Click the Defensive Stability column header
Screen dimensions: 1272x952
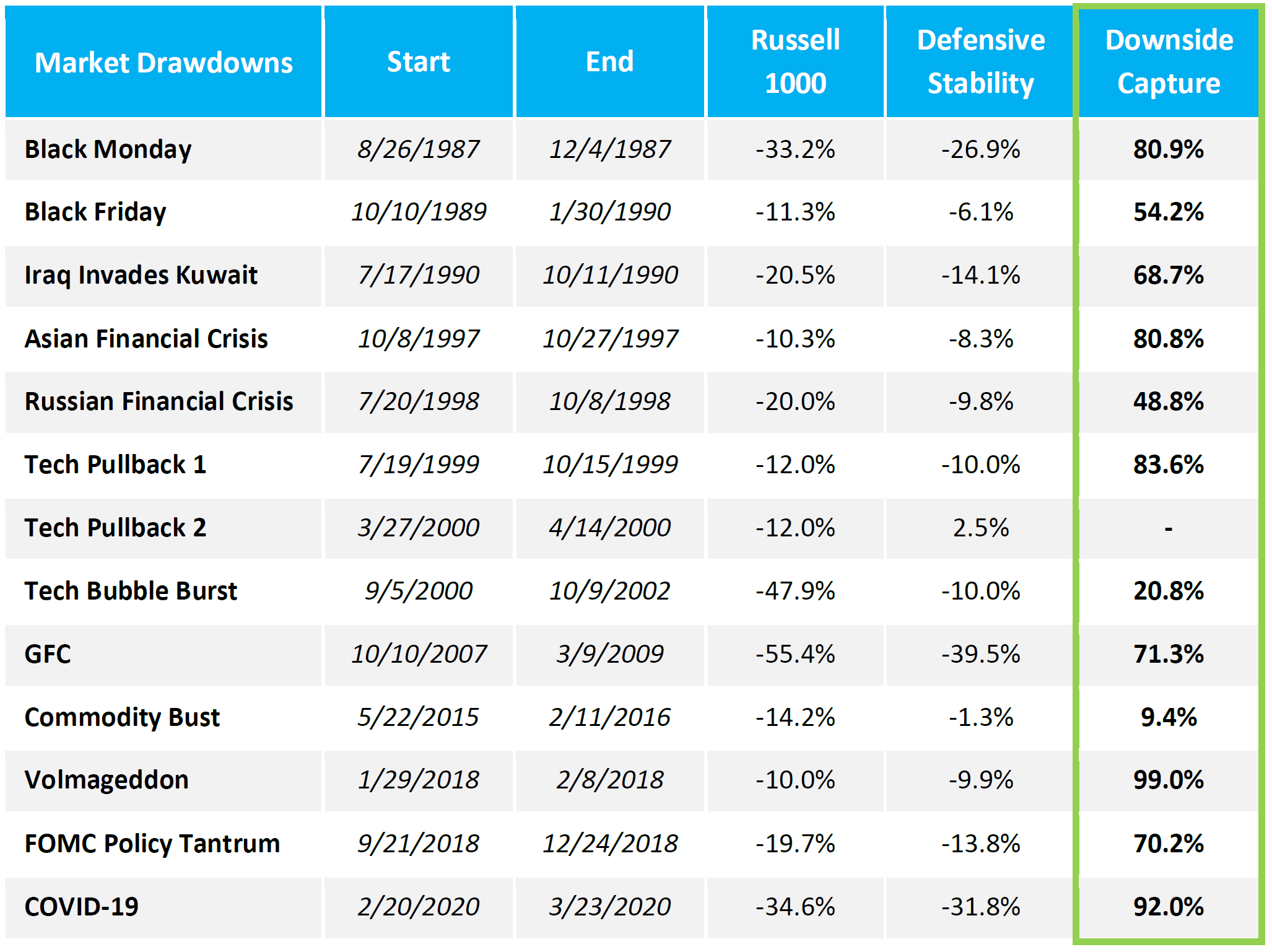point(981,61)
